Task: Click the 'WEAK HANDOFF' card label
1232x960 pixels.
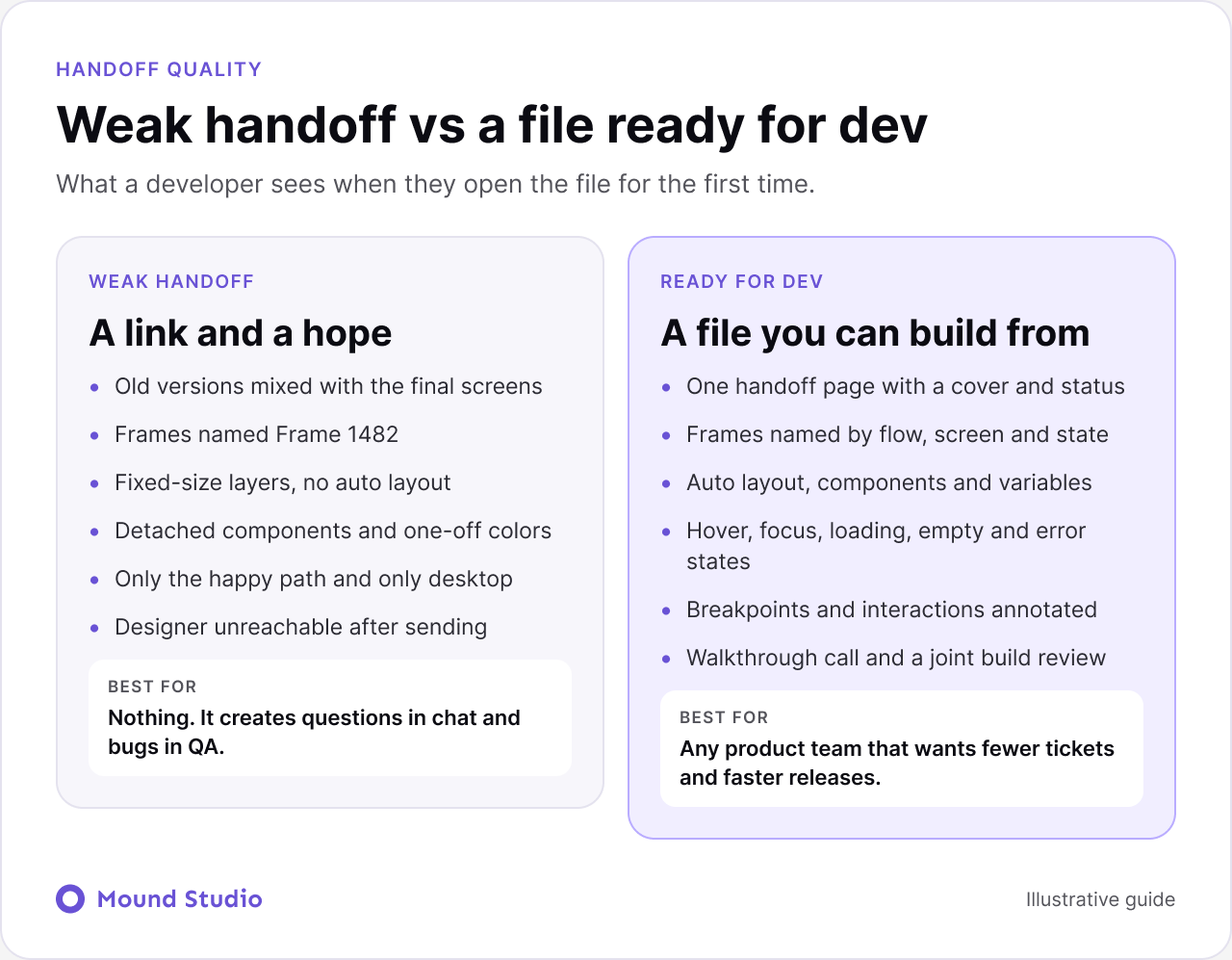Action: [x=171, y=281]
